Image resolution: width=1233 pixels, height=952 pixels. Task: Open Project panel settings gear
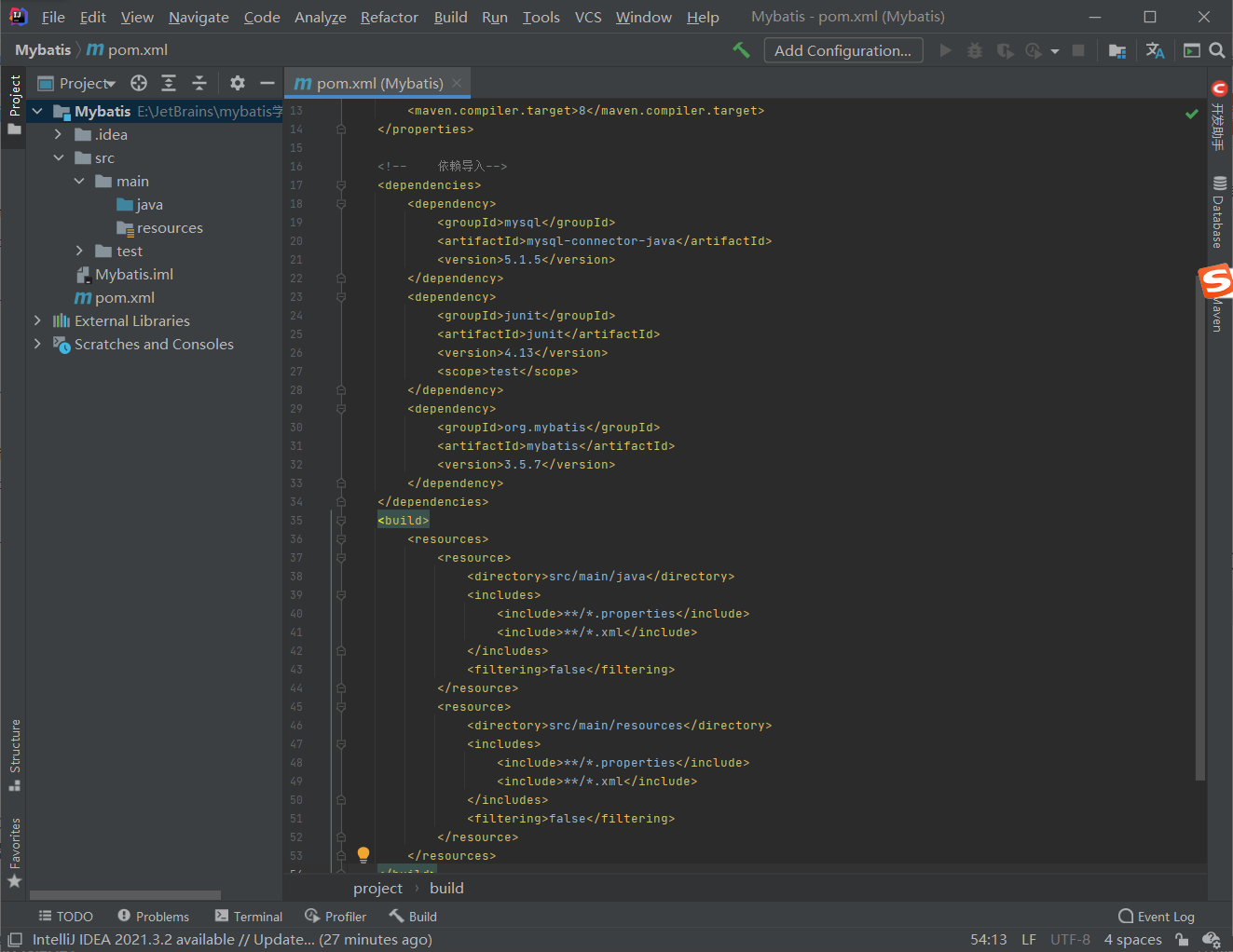click(x=238, y=83)
